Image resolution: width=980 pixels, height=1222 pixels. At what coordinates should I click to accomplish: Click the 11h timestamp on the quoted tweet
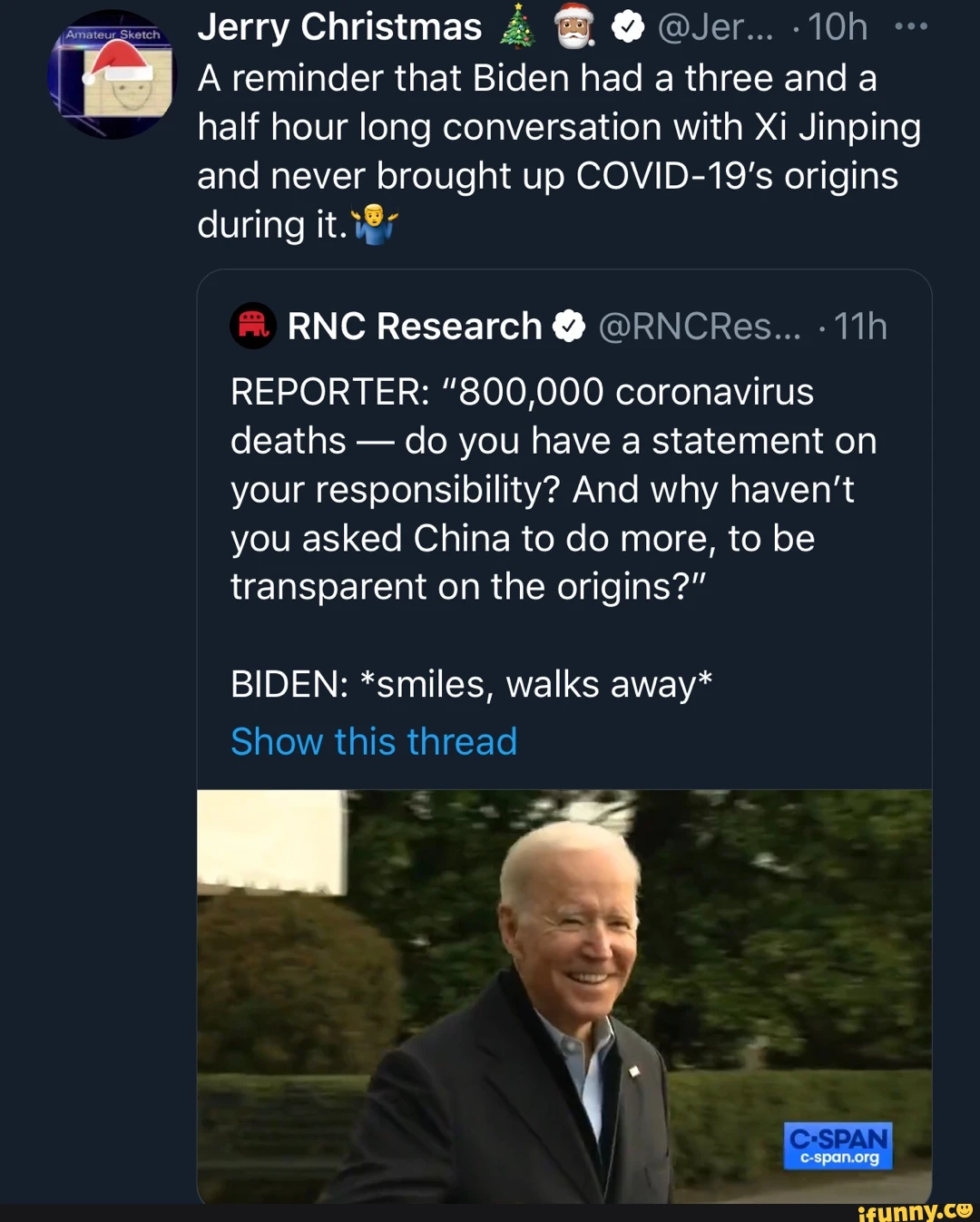[x=859, y=327]
